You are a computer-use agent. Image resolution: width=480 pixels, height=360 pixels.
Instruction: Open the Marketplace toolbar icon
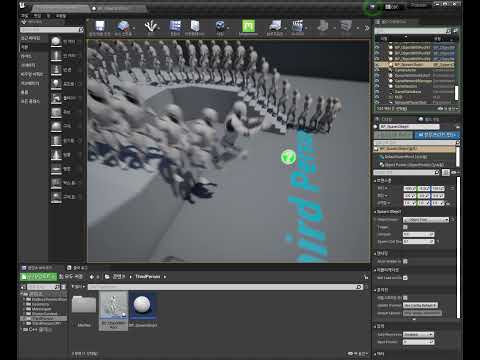point(195,26)
